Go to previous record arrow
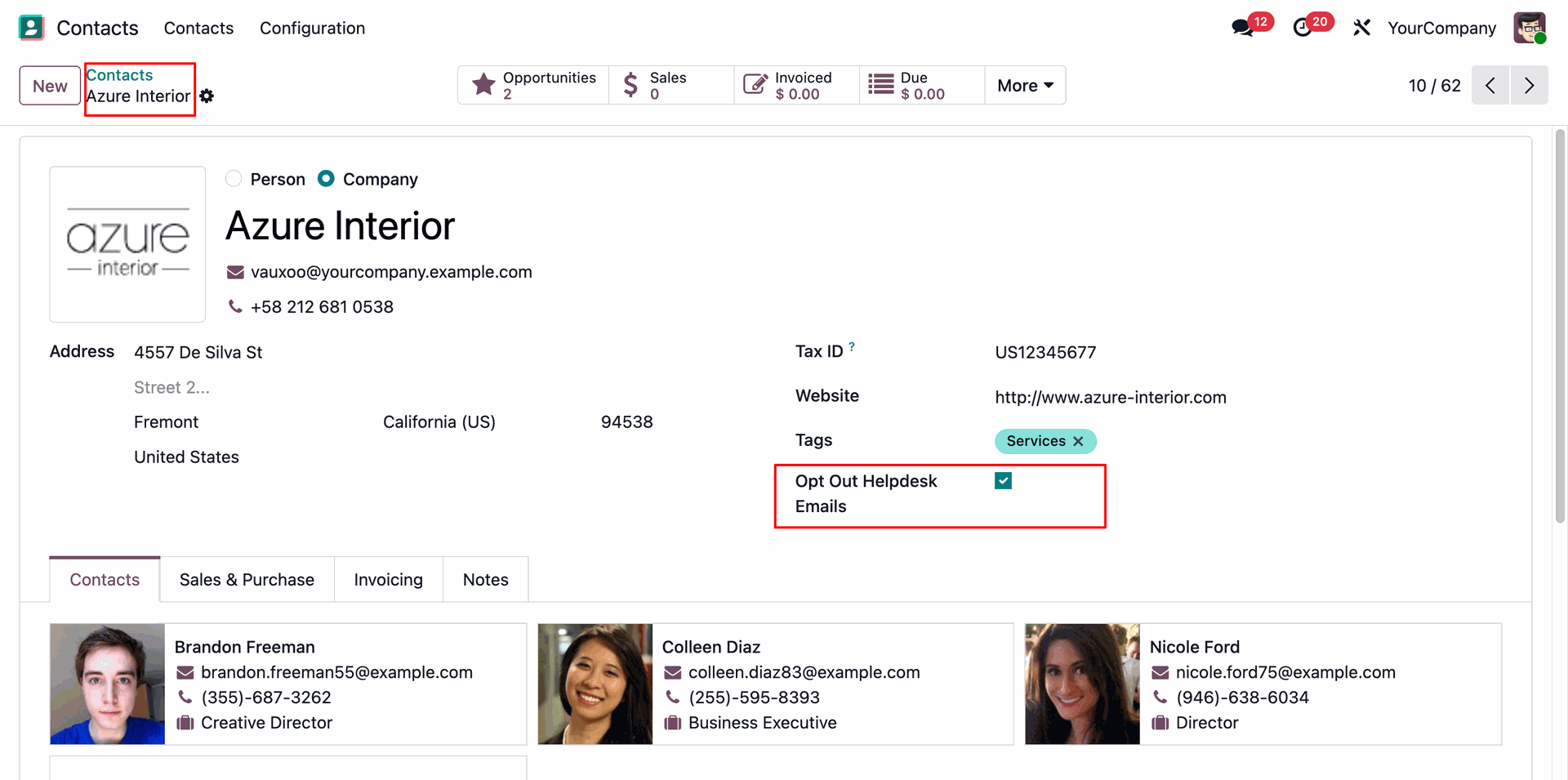Image resolution: width=1568 pixels, height=780 pixels. 1490,86
